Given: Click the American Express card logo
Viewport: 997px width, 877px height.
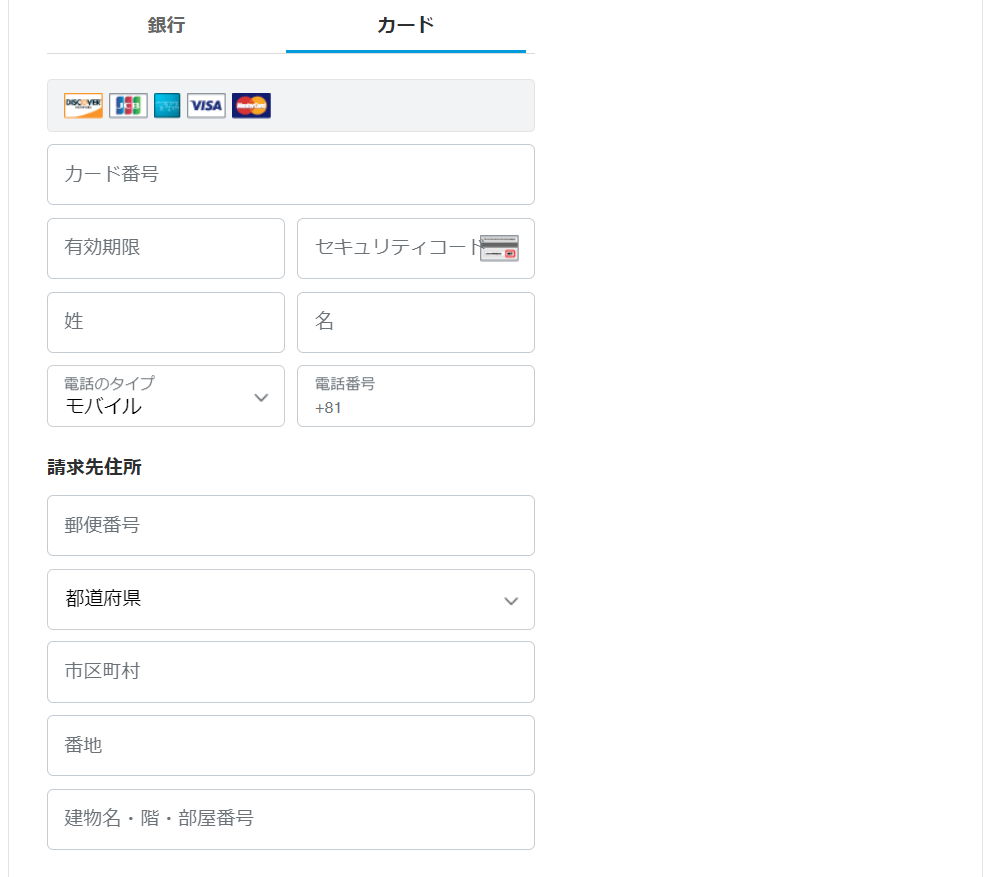Looking at the screenshot, I should tap(167, 106).
